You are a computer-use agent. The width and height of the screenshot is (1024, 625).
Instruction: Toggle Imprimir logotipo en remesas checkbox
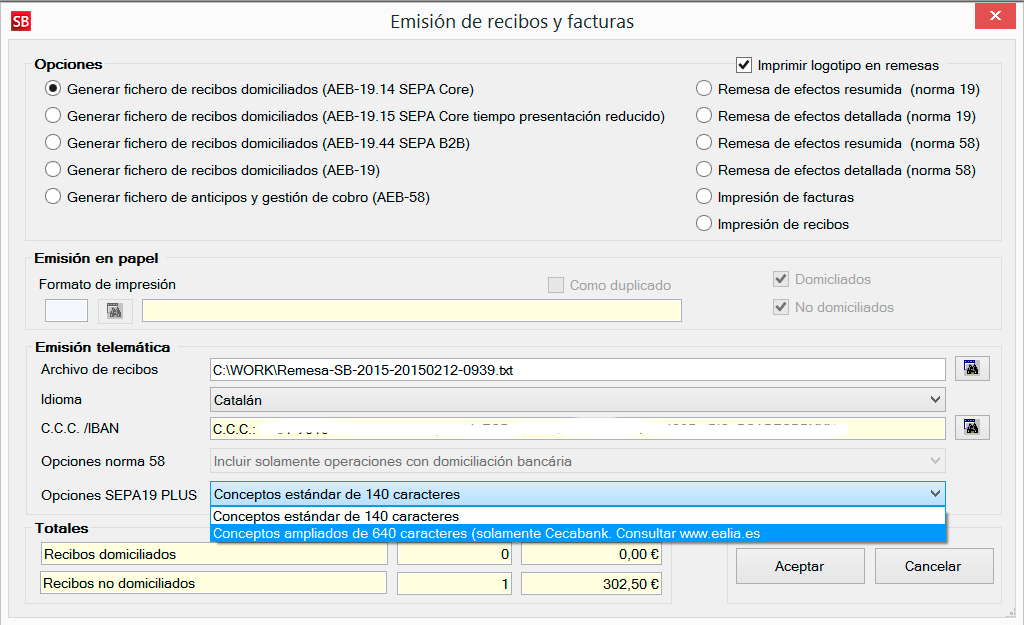pos(743,65)
